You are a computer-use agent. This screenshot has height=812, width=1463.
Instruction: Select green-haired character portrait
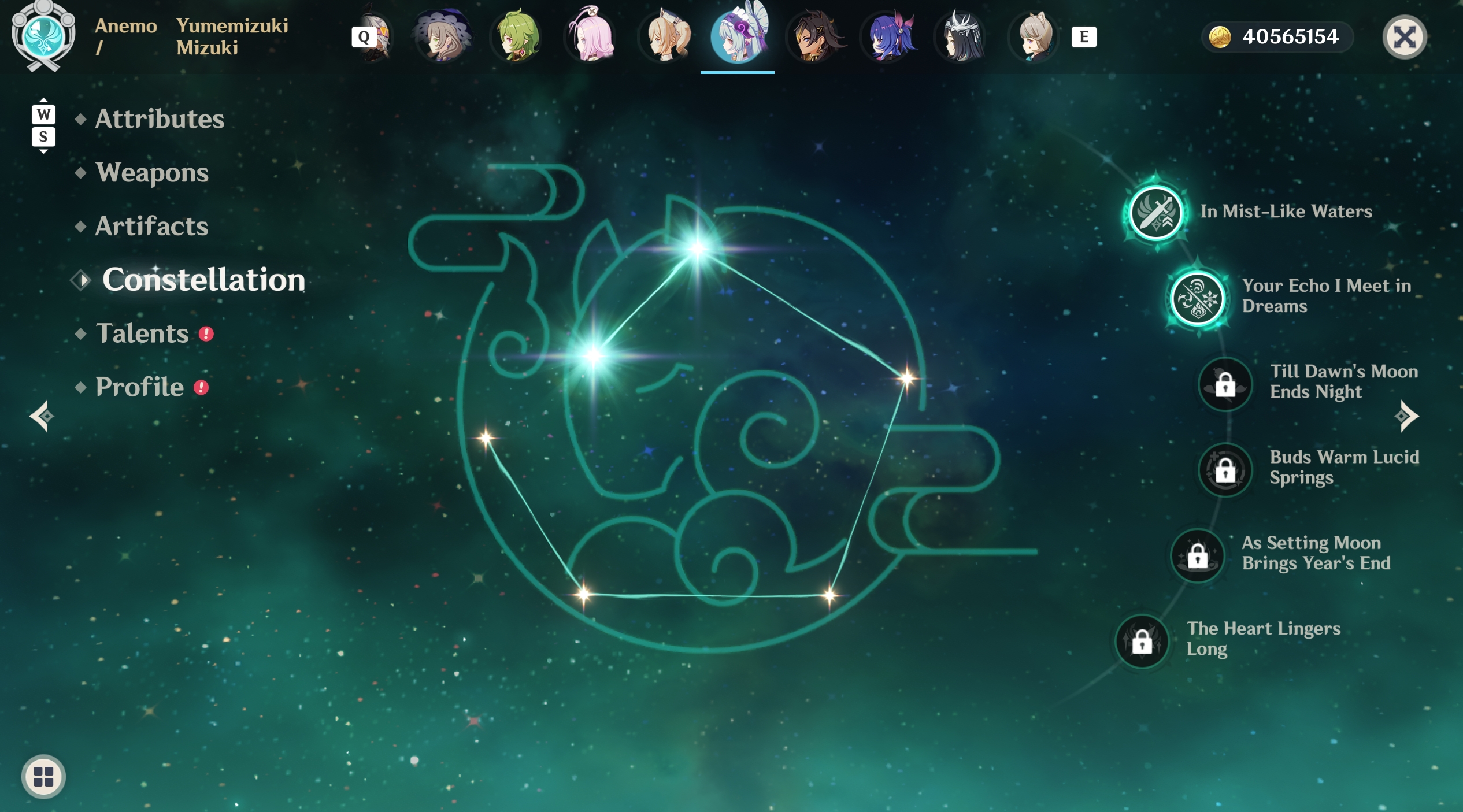[517, 37]
